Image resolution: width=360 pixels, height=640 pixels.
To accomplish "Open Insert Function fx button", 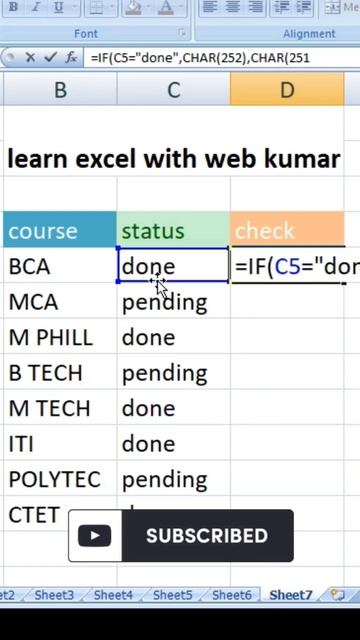I will (x=71, y=58).
